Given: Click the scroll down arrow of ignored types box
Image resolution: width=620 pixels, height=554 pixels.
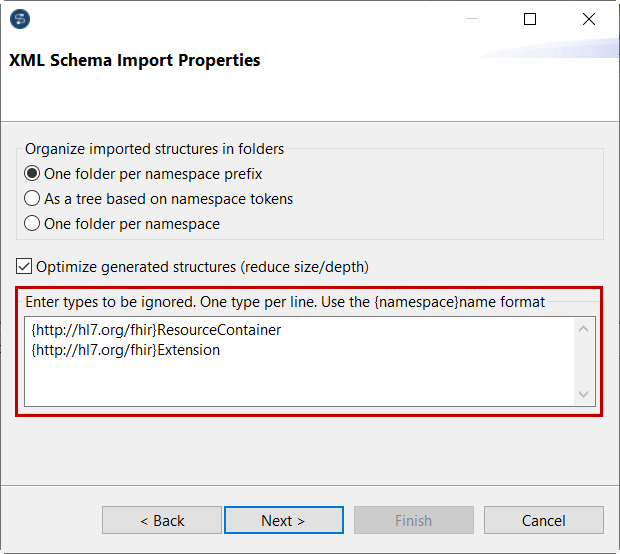Looking at the screenshot, I should tap(585, 395).
